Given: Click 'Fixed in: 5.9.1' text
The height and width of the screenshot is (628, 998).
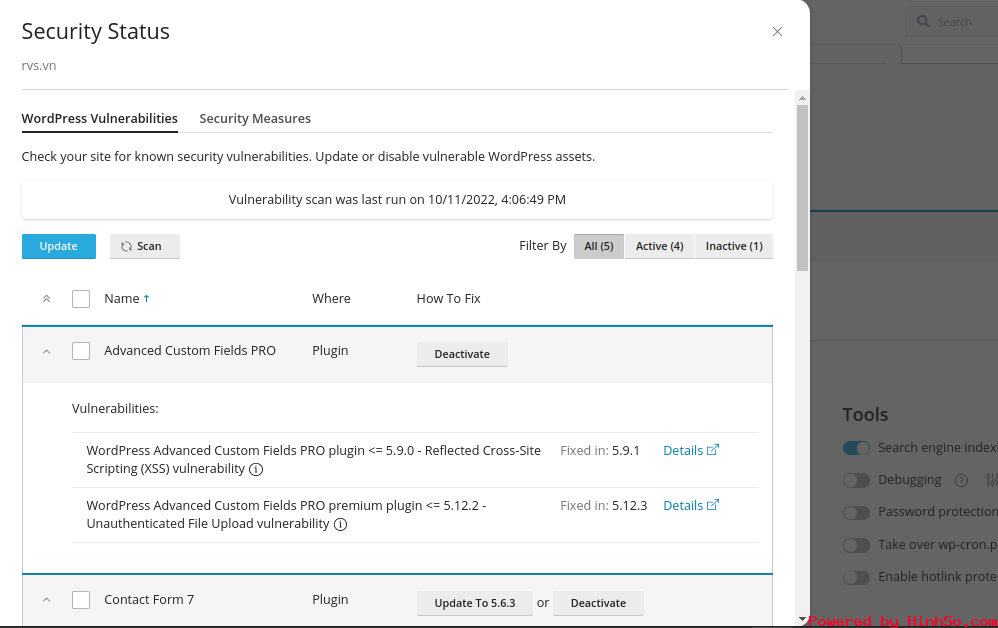Looking at the screenshot, I should 600,450.
